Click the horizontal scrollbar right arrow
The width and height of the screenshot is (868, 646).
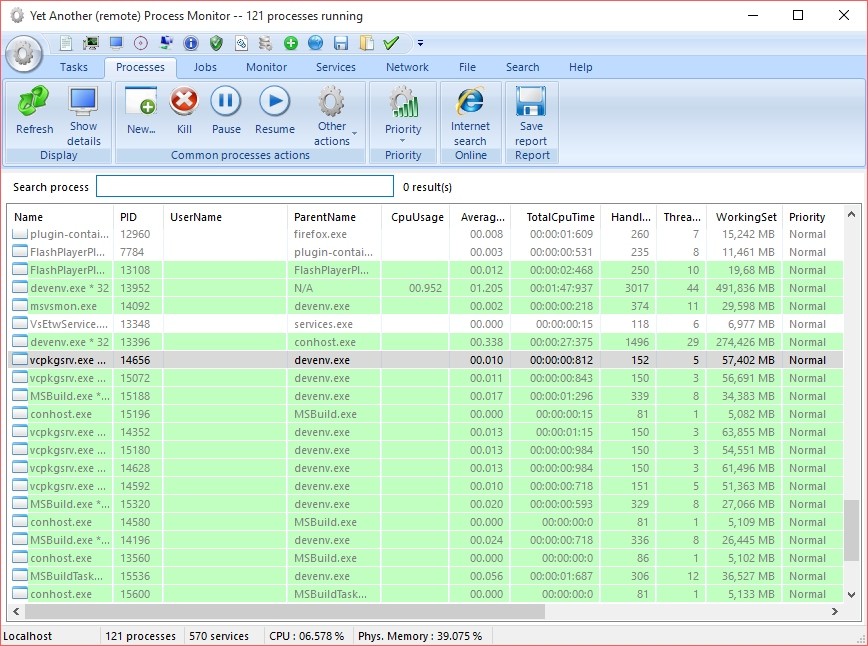pos(835,611)
